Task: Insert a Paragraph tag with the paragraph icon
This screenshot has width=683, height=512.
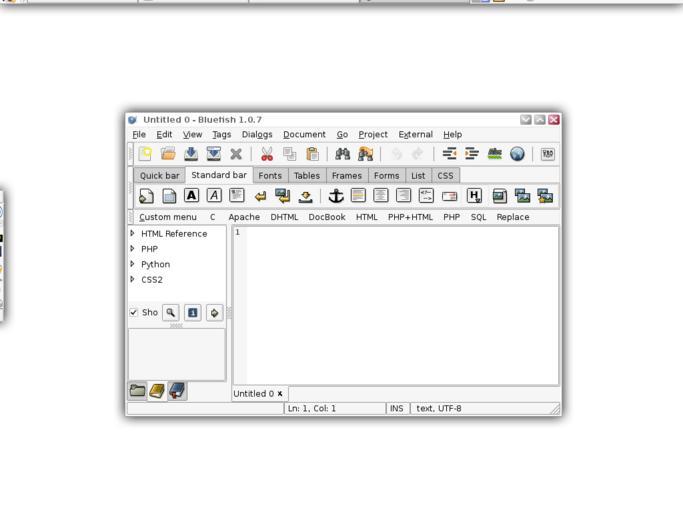Action: 237,195
